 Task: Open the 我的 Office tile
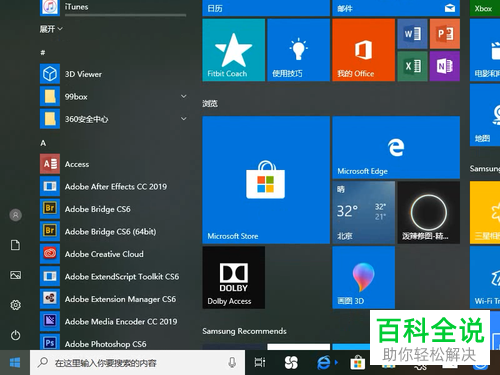coord(364,50)
